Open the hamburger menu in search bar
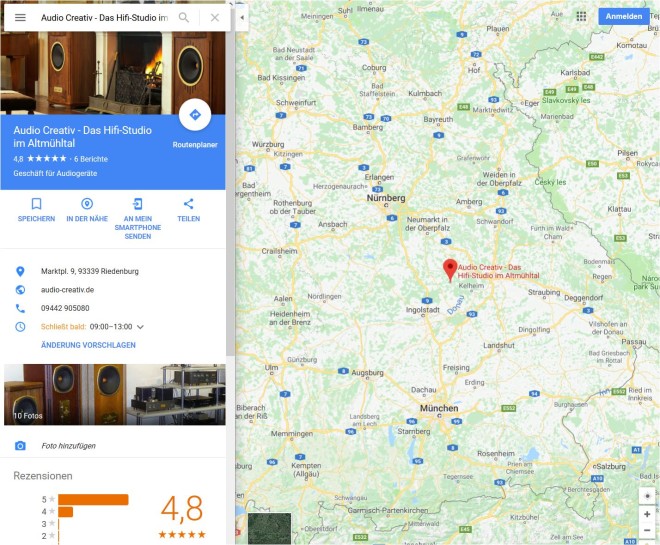The width and height of the screenshot is (660, 545). point(20,17)
